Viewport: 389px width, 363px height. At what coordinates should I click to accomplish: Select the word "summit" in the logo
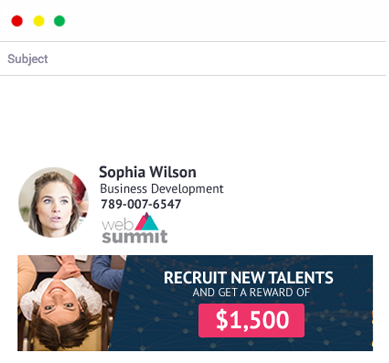[135, 236]
